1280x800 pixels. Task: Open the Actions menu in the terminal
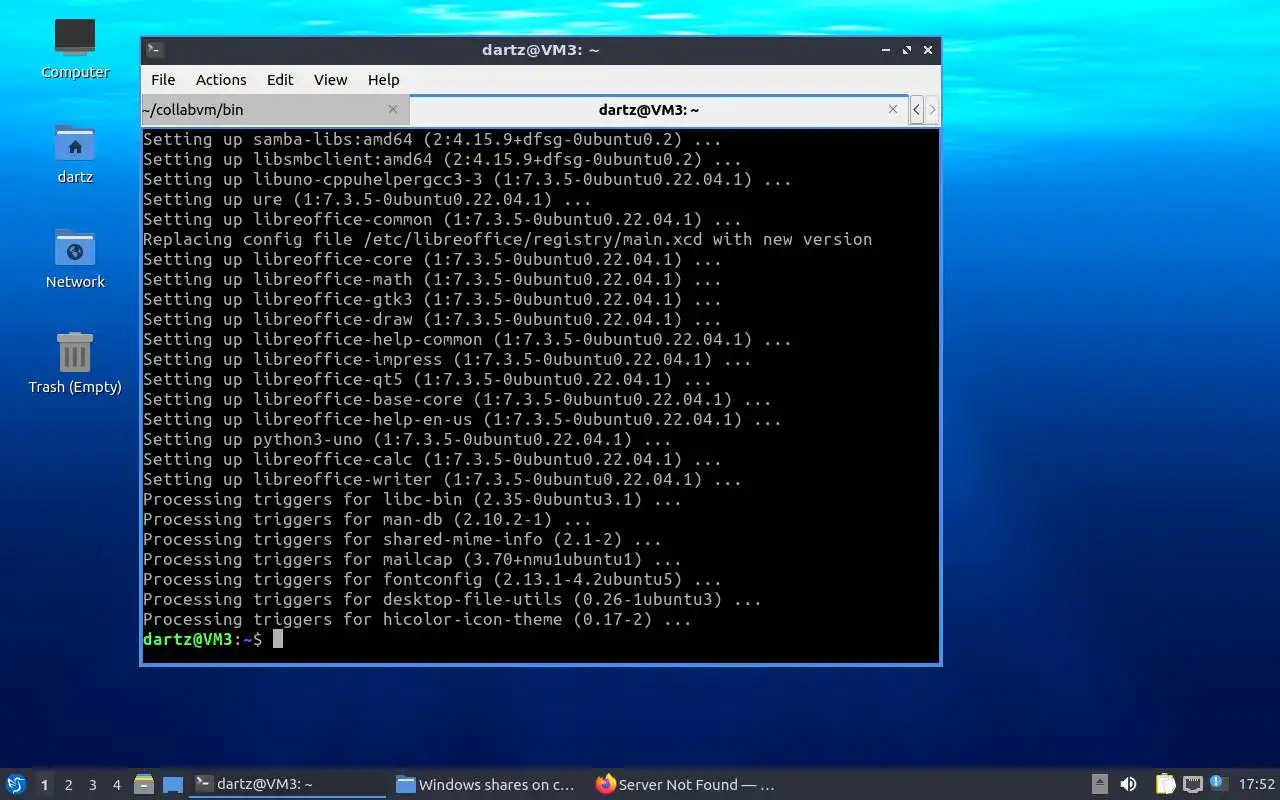[221, 80]
